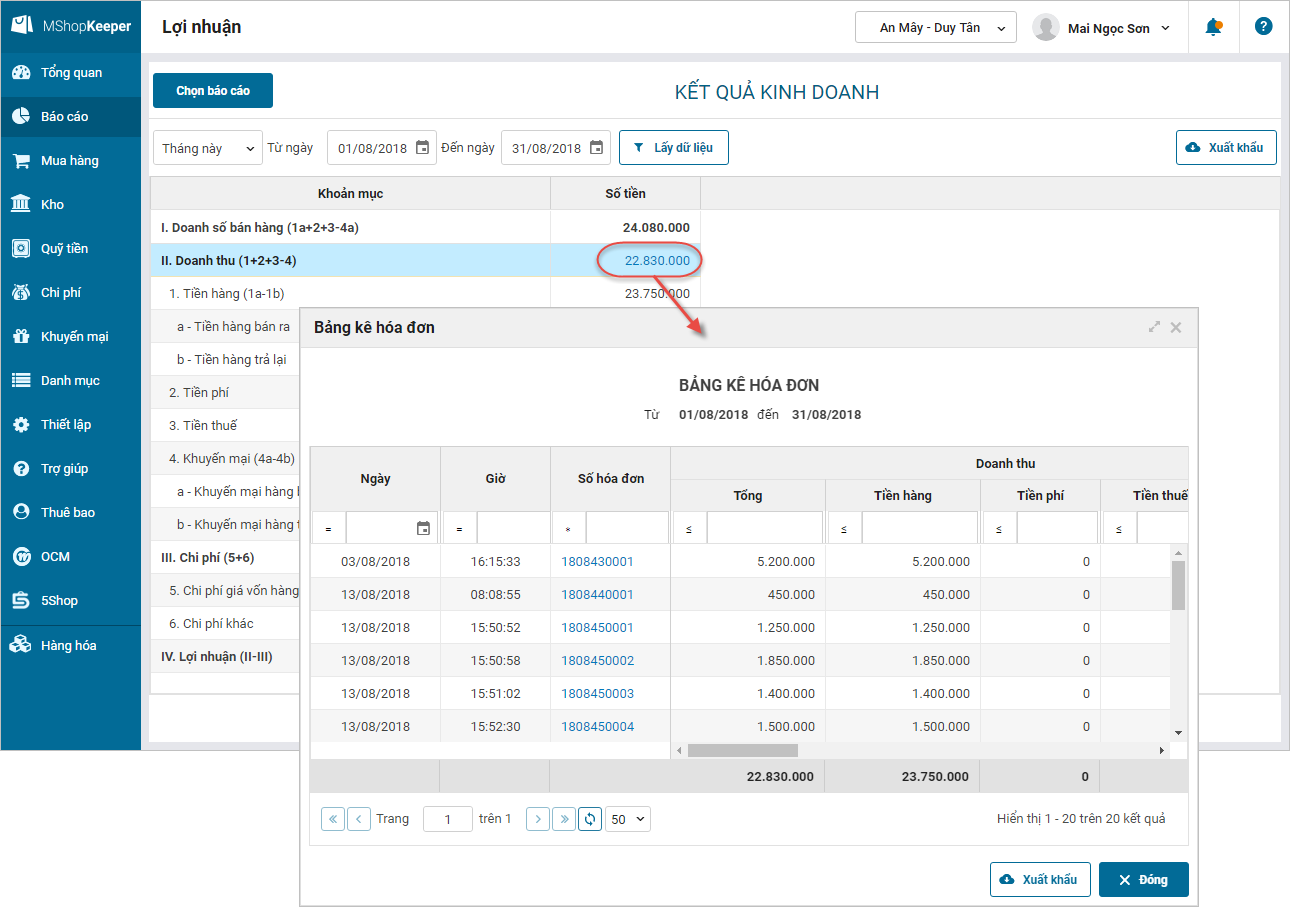This screenshot has height=908, width=1290.
Task: Click calendar icon in Ngày filter
Action: click(x=423, y=528)
